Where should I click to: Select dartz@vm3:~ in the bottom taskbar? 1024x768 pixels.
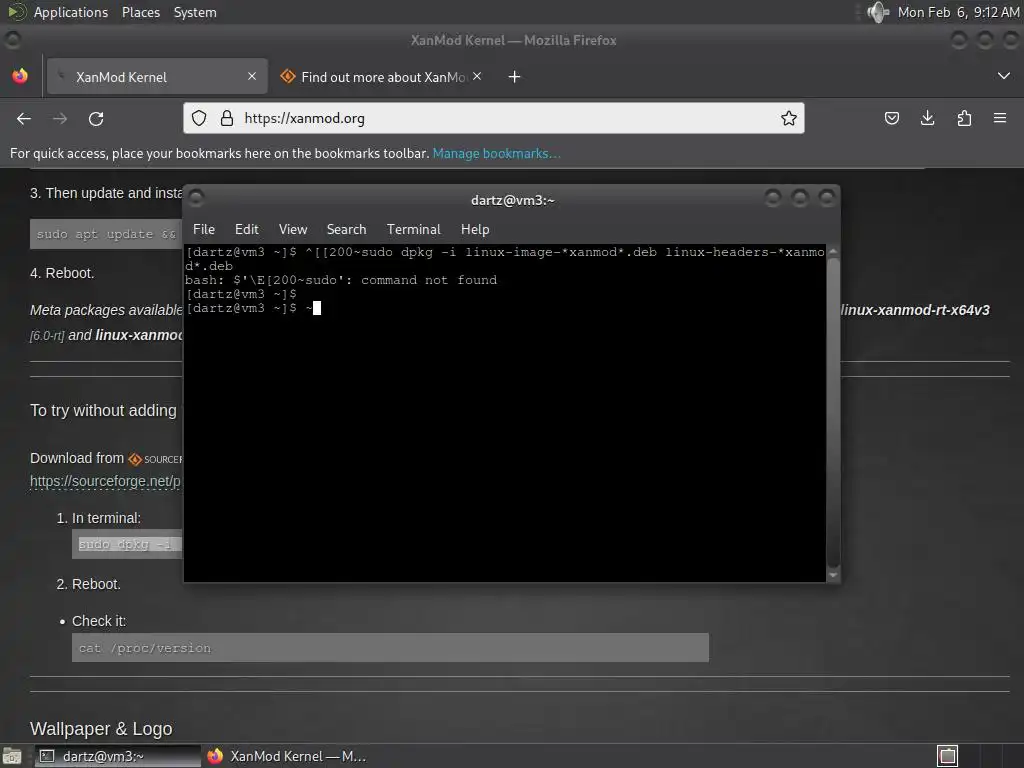coord(118,756)
